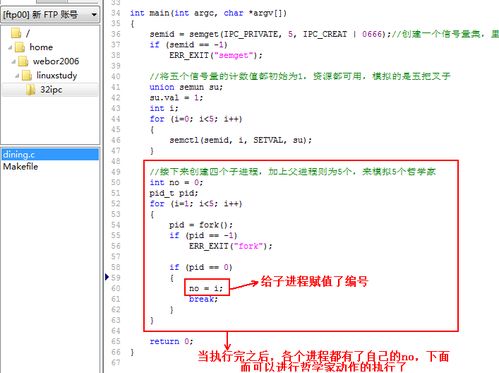The width and height of the screenshot is (499, 373).
Task: Click the linuxstudy folder icon
Action: click(27, 75)
